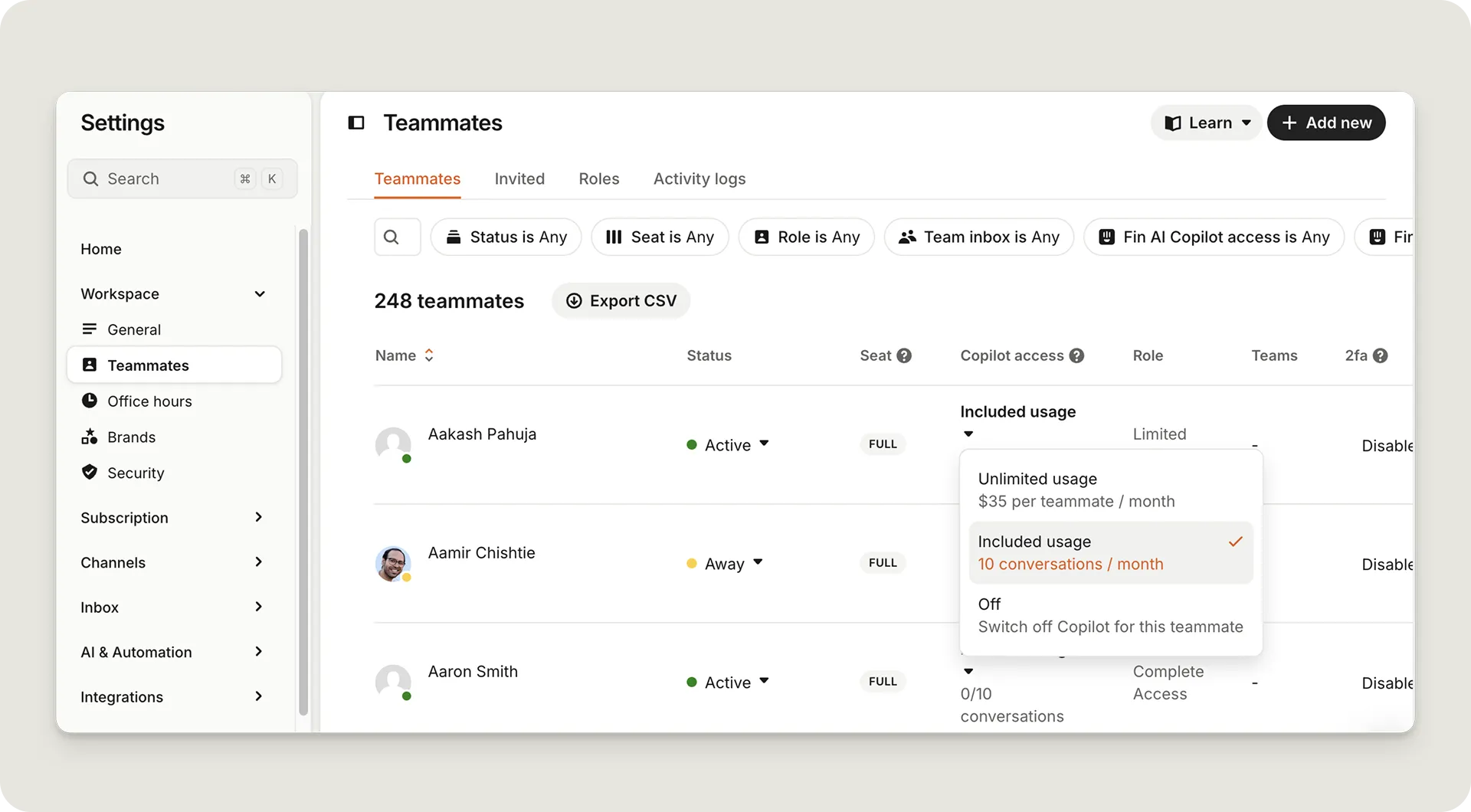Collapse the sidebar using the panel toggle icon
The width and height of the screenshot is (1471, 812).
pos(356,123)
